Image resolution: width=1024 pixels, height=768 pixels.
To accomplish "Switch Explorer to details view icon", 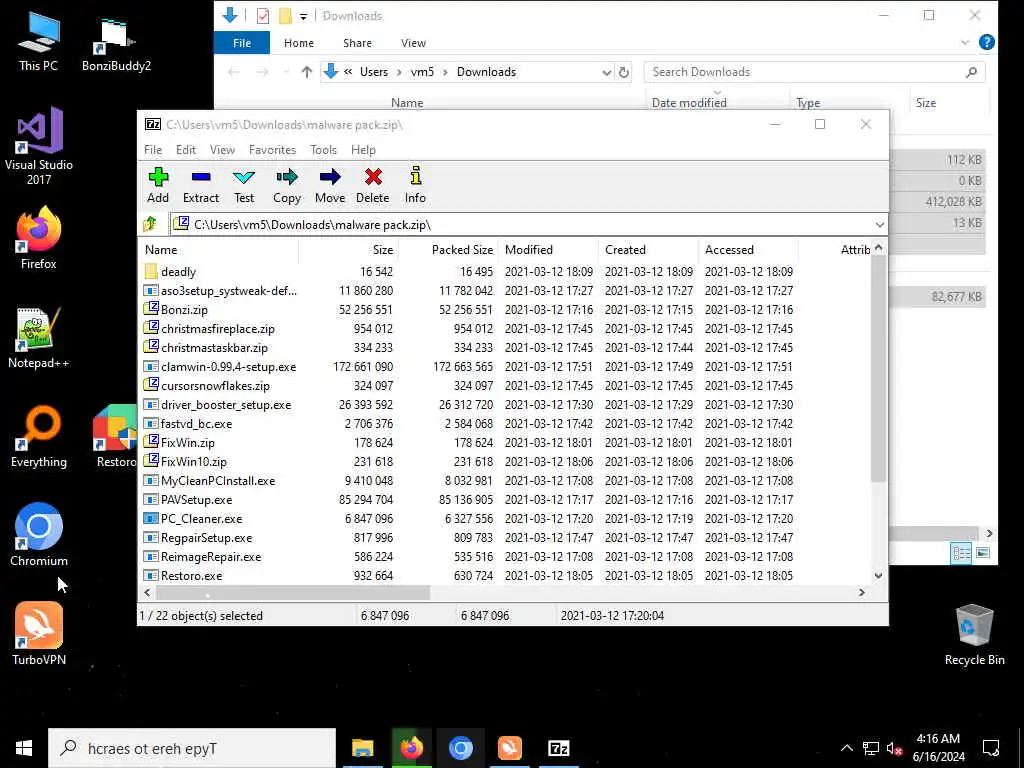I will 961,553.
